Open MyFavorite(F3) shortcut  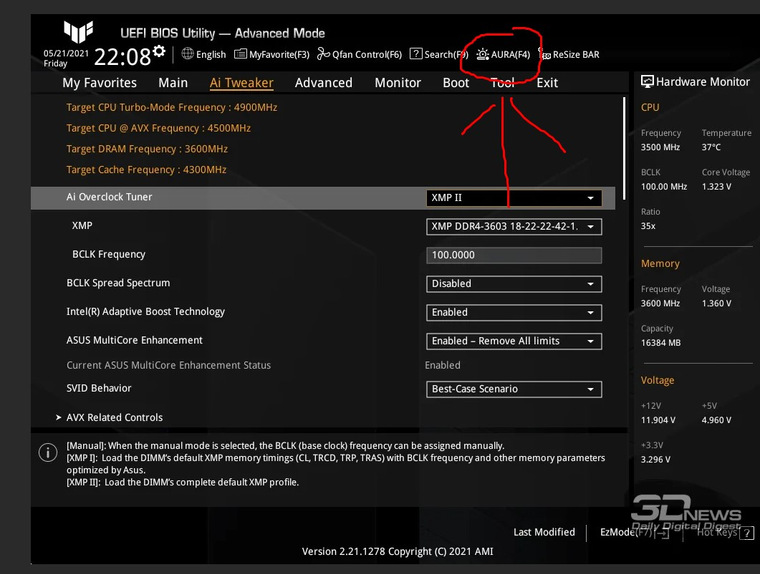271,54
